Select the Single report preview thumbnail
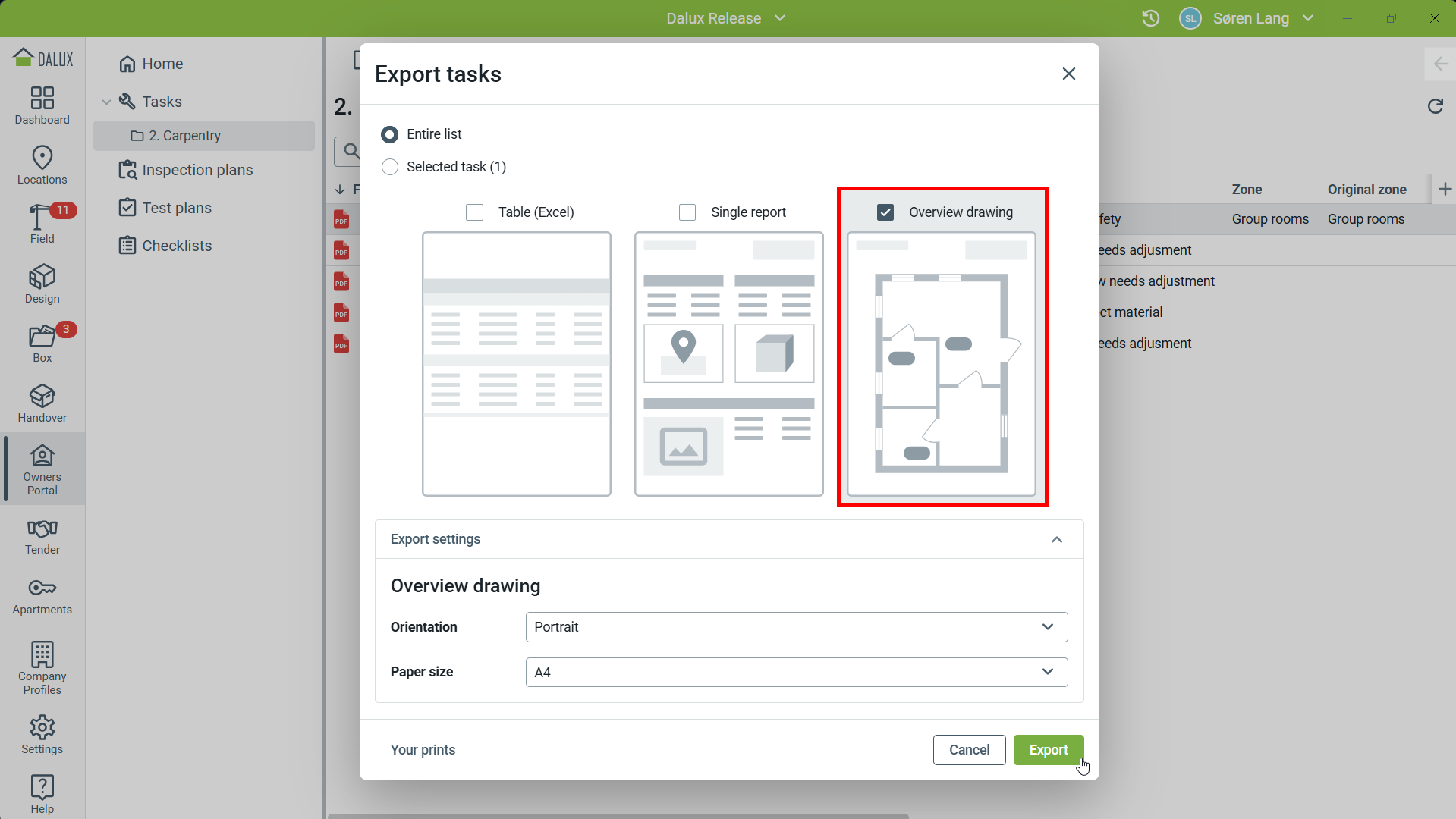 pyautogui.click(x=729, y=364)
